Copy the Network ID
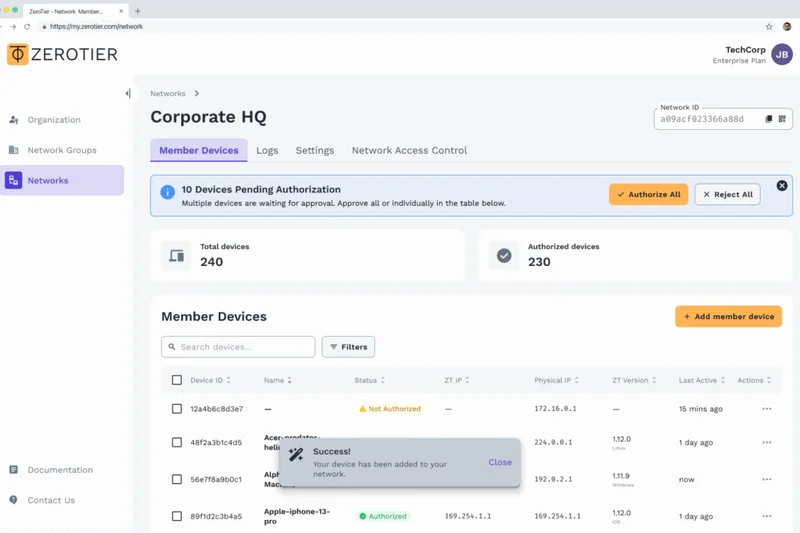800x533 pixels. click(x=769, y=119)
